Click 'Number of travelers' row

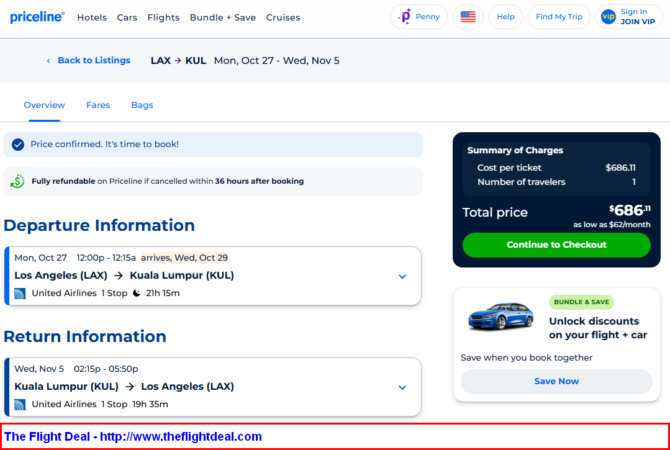click(x=556, y=182)
